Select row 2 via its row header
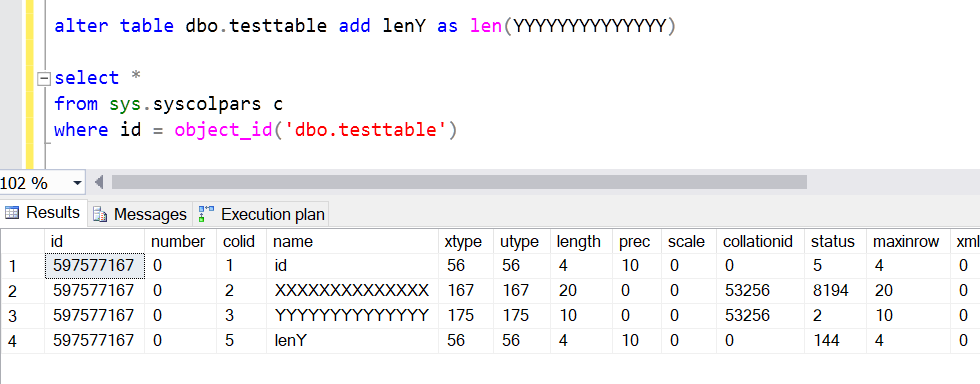Screen dimensions: 980x384 pyautogui.click(x=22, y=291)
